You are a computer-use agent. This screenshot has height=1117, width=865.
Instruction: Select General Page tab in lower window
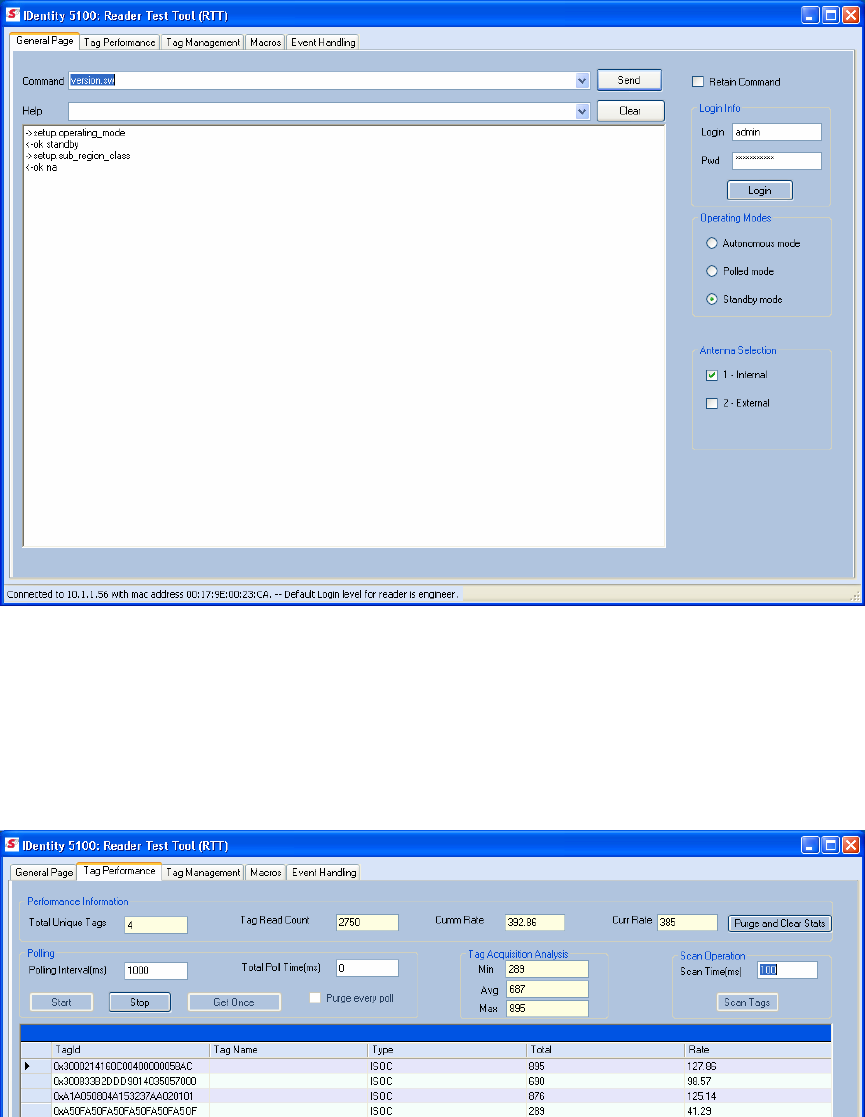[x=43, y=872]
